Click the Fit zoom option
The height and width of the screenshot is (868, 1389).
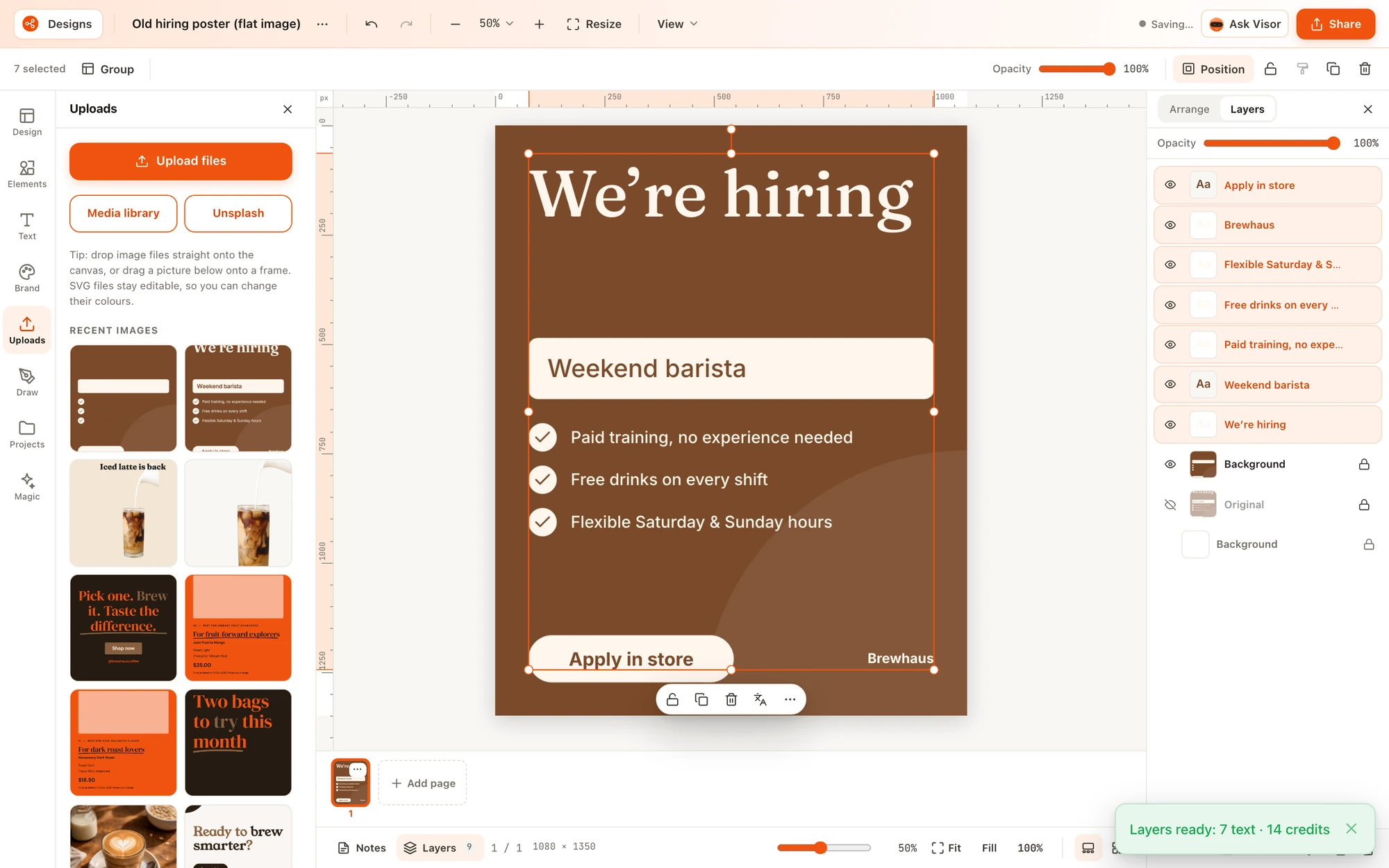tap(946, 848)
